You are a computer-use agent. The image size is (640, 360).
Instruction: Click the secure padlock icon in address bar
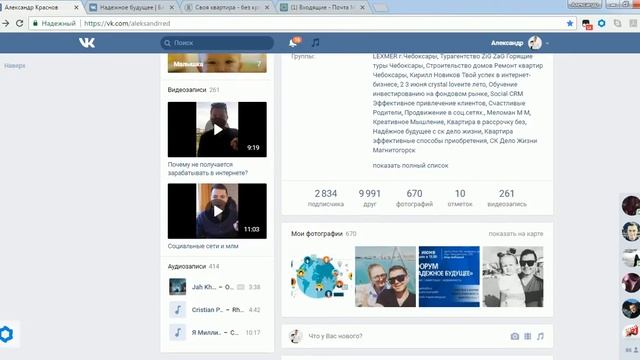[35, 23]
